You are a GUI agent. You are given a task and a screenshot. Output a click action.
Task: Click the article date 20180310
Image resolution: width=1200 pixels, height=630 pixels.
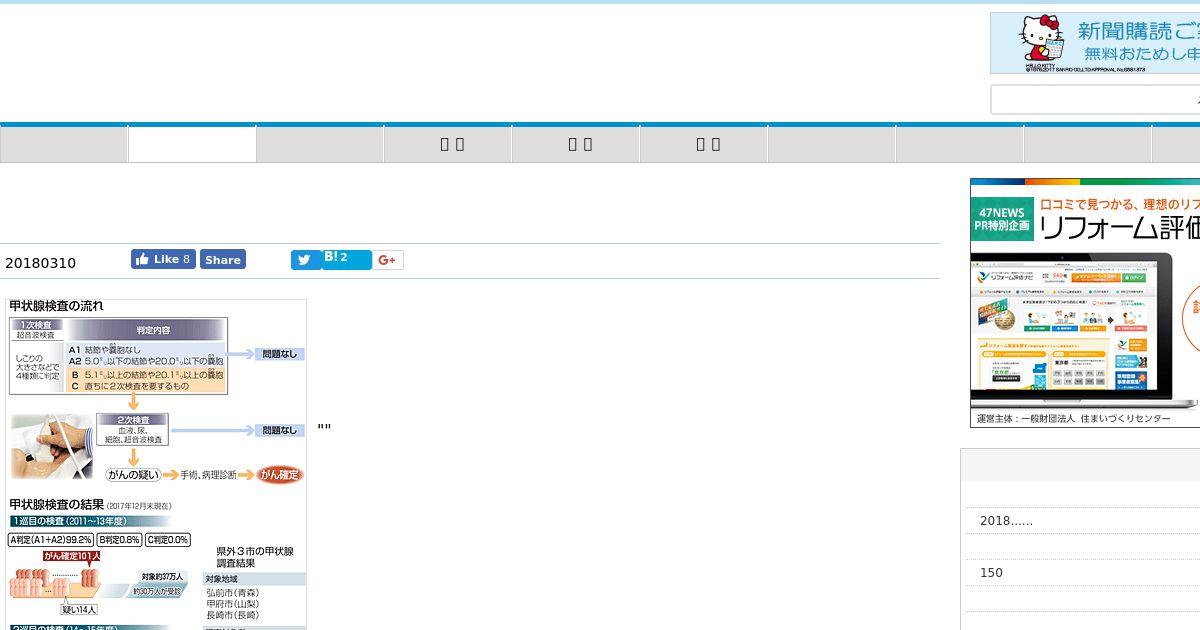[40, 263]
